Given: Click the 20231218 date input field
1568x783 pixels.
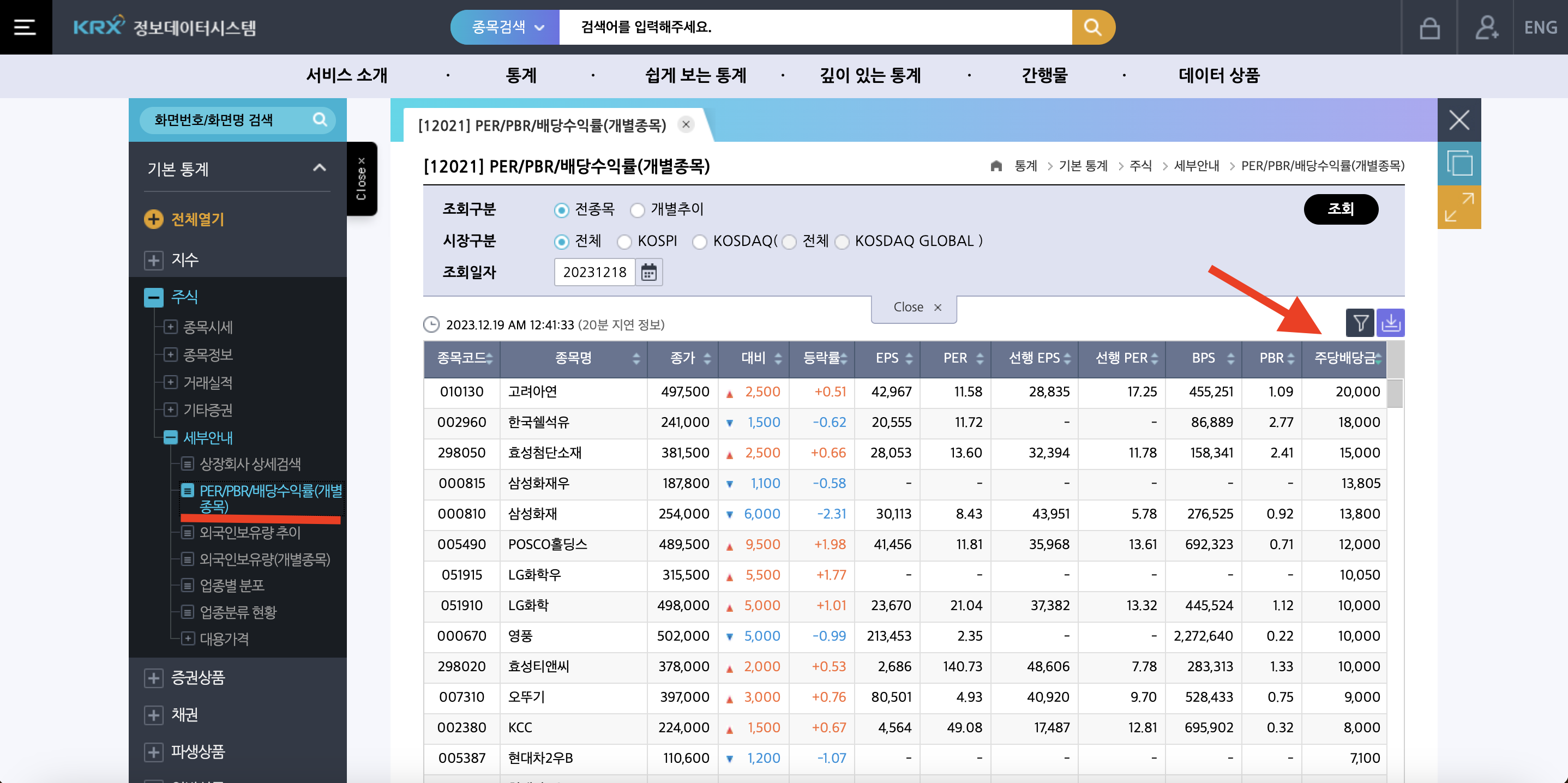Looking at the screenshot, I should 594,272.
